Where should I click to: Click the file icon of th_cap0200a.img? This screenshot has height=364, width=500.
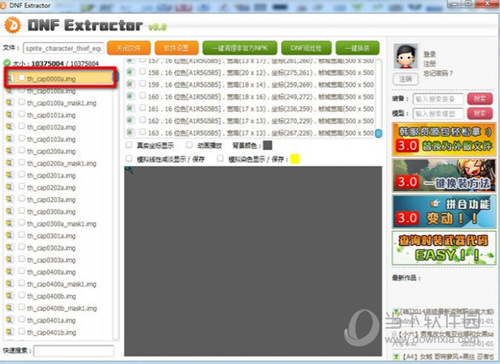[x=9, y=151]
